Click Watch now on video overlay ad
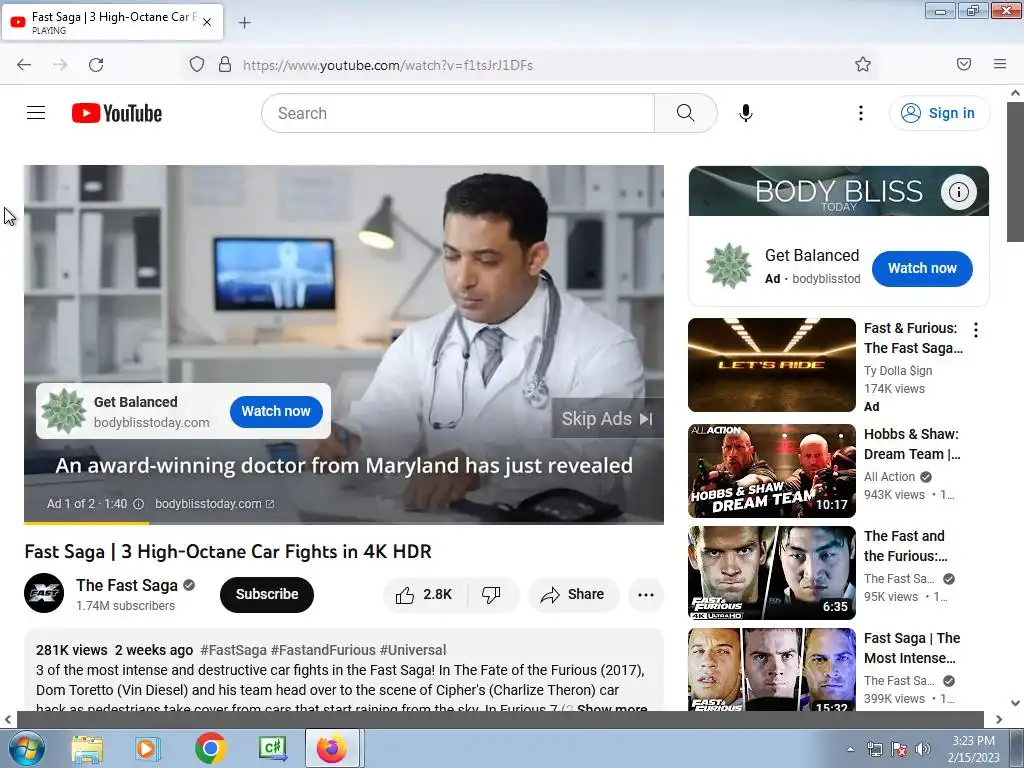This screenshot has width=1024, height=768. tap(276, 411)
